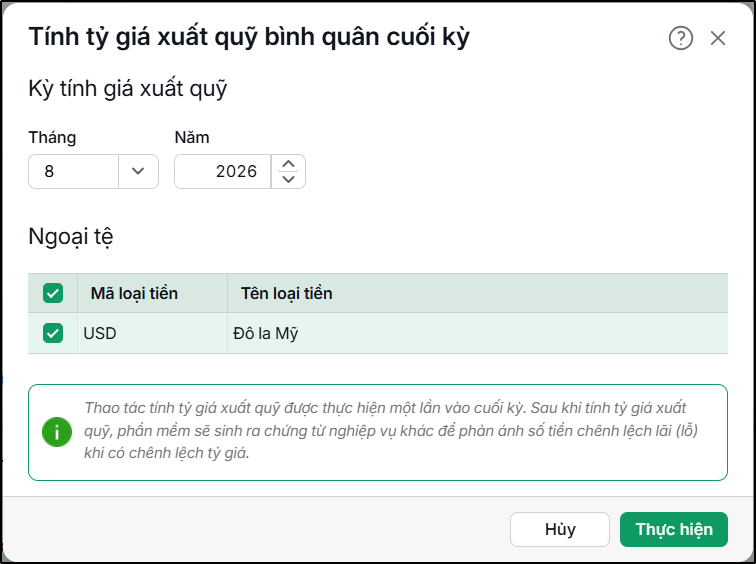
Task: Toggle the select-all currencies header checkbox
Action: click(x=53, y=293)
